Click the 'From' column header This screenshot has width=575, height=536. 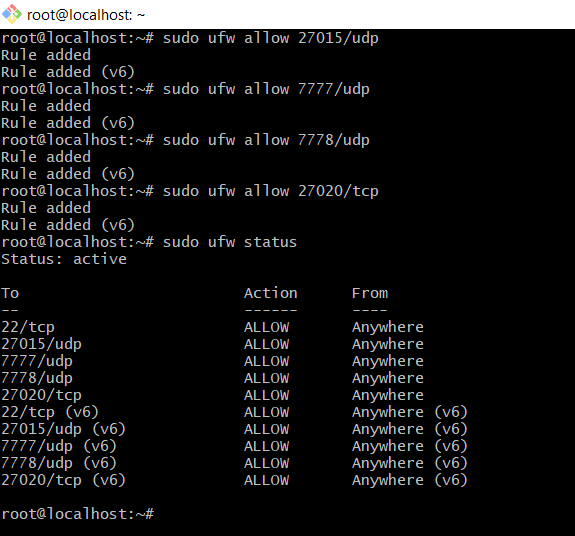tap(370, 293)
